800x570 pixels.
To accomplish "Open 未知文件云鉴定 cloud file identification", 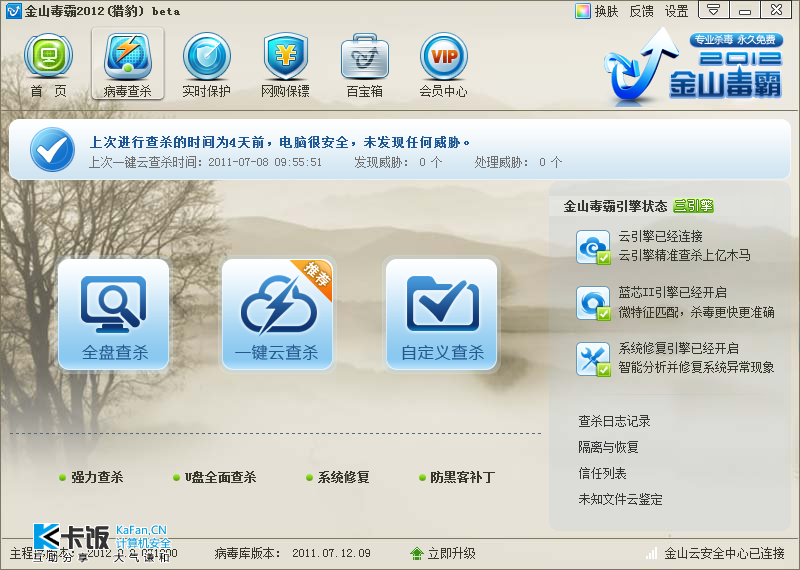I will [620, 500].
